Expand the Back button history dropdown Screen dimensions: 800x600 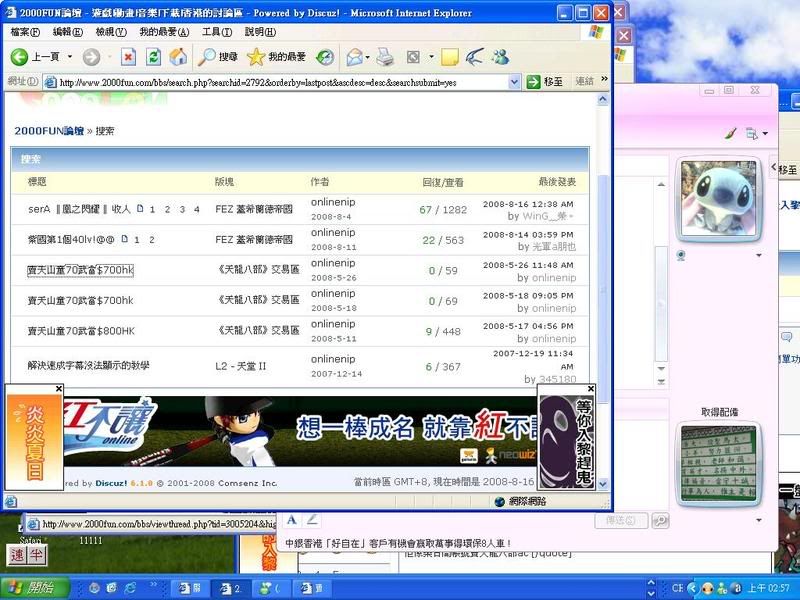point(70,57)
